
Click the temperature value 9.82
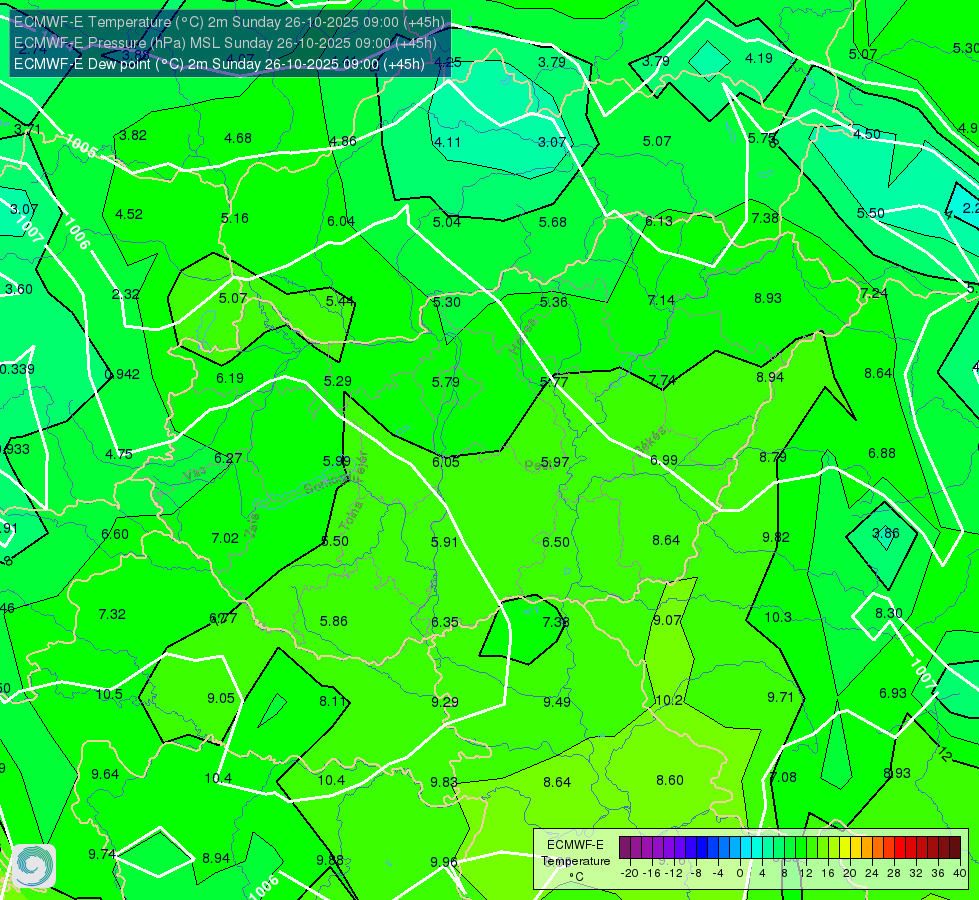point(775,537)
